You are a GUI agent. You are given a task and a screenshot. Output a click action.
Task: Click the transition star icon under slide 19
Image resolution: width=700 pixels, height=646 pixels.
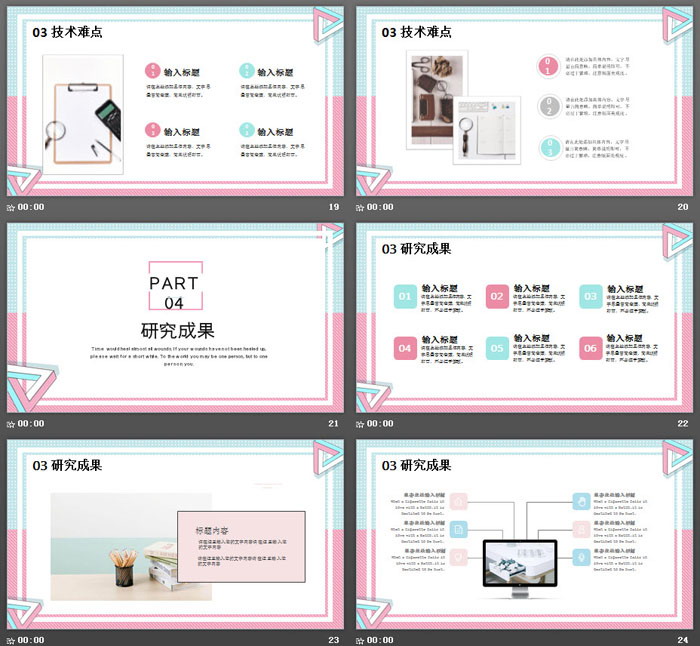pos(11,208)
